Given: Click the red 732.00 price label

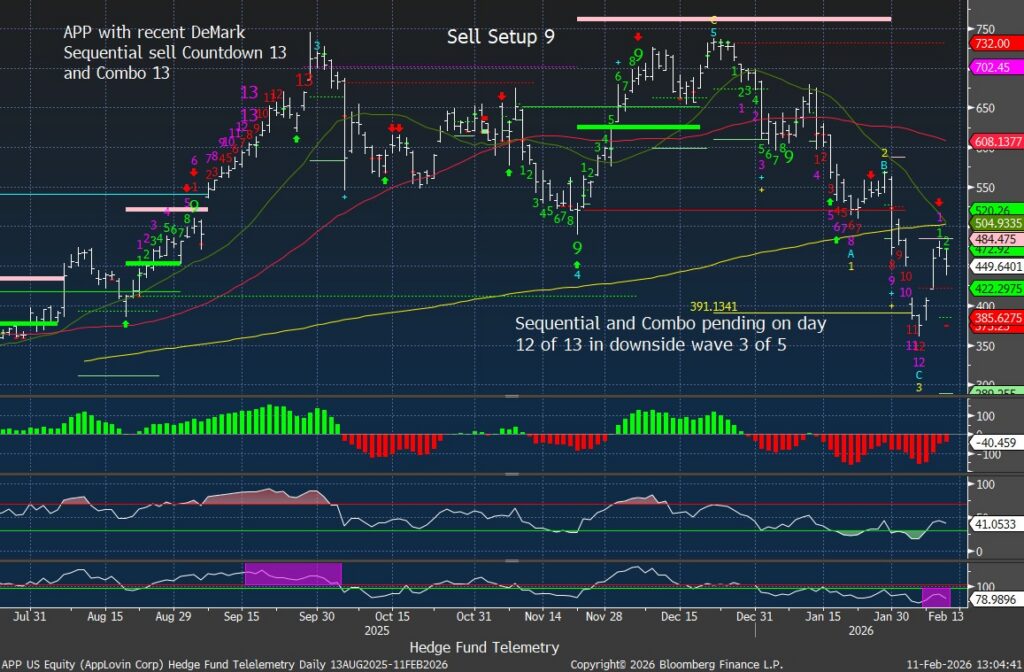Looking at the screenshot, I should 995,44.
